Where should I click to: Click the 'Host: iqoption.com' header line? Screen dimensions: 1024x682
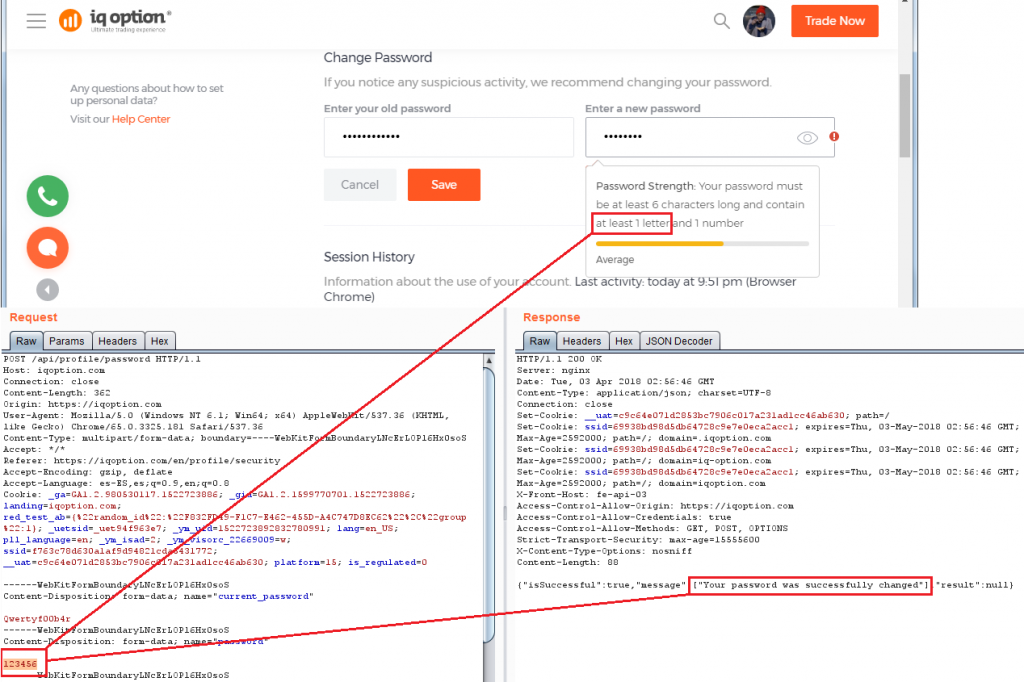coord(54,370)
